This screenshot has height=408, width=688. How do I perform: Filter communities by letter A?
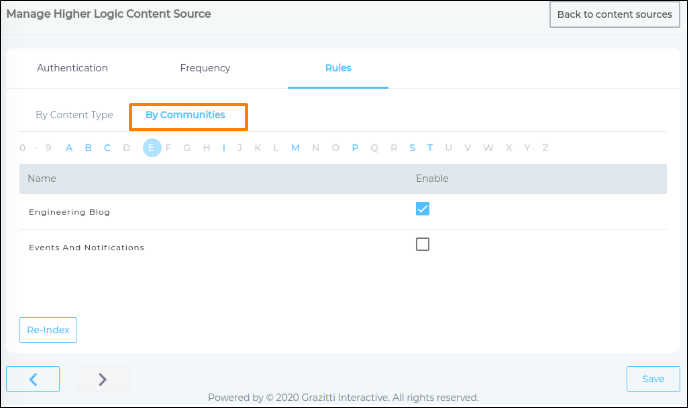click(70, 148)
